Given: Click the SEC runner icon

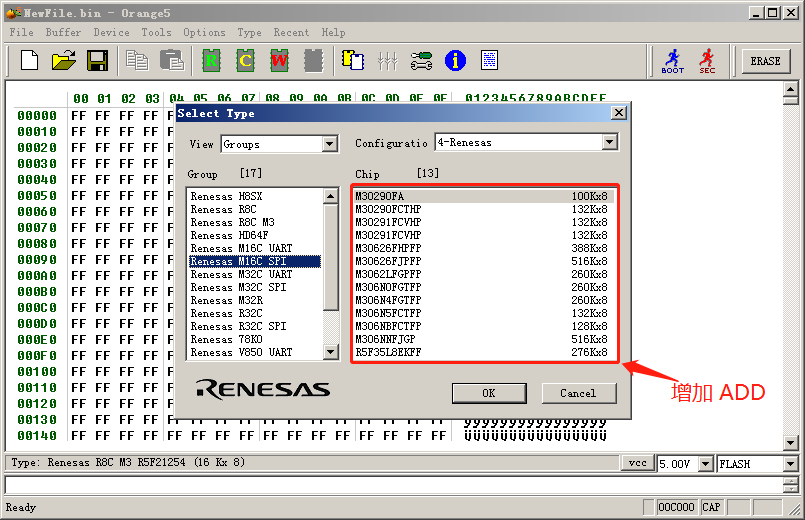Looking at the screenshot, I should tap(707, 61).
